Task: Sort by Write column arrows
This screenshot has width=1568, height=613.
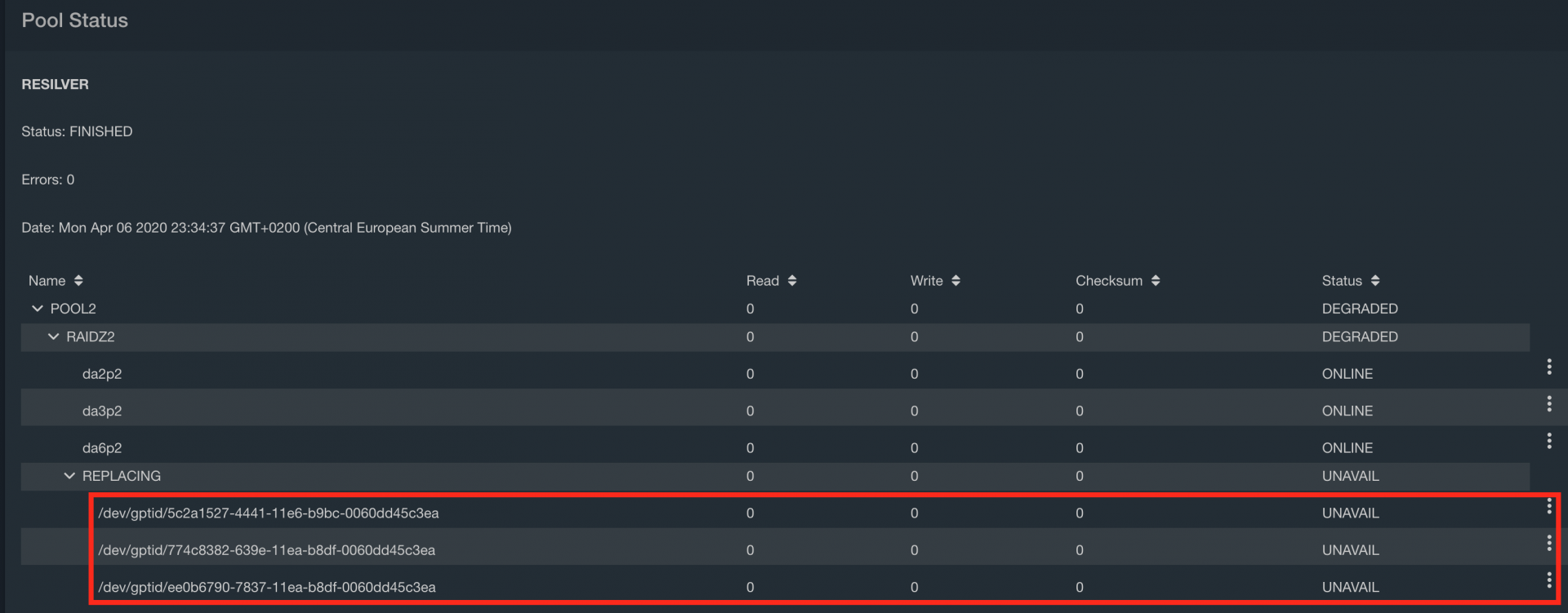Action: [x=955, y=281]
